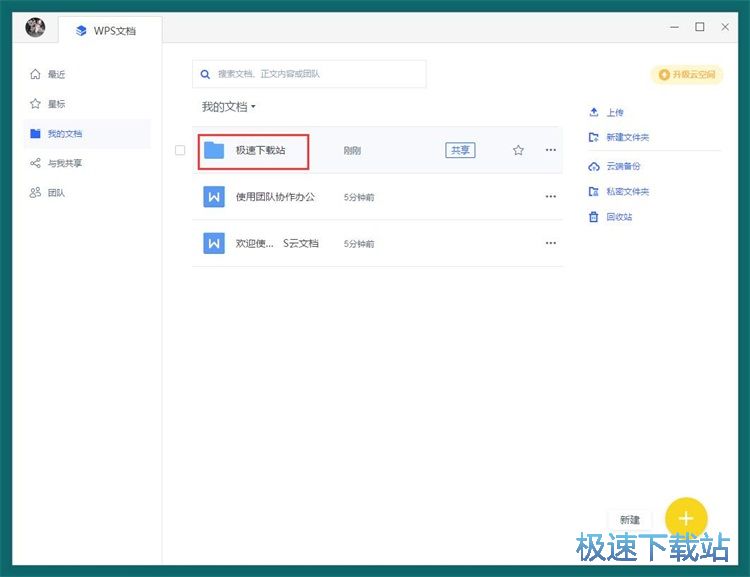This screenshot has height=577, width=750.
Task: Maximize the WPS window
Action: (x=700, y=27)
